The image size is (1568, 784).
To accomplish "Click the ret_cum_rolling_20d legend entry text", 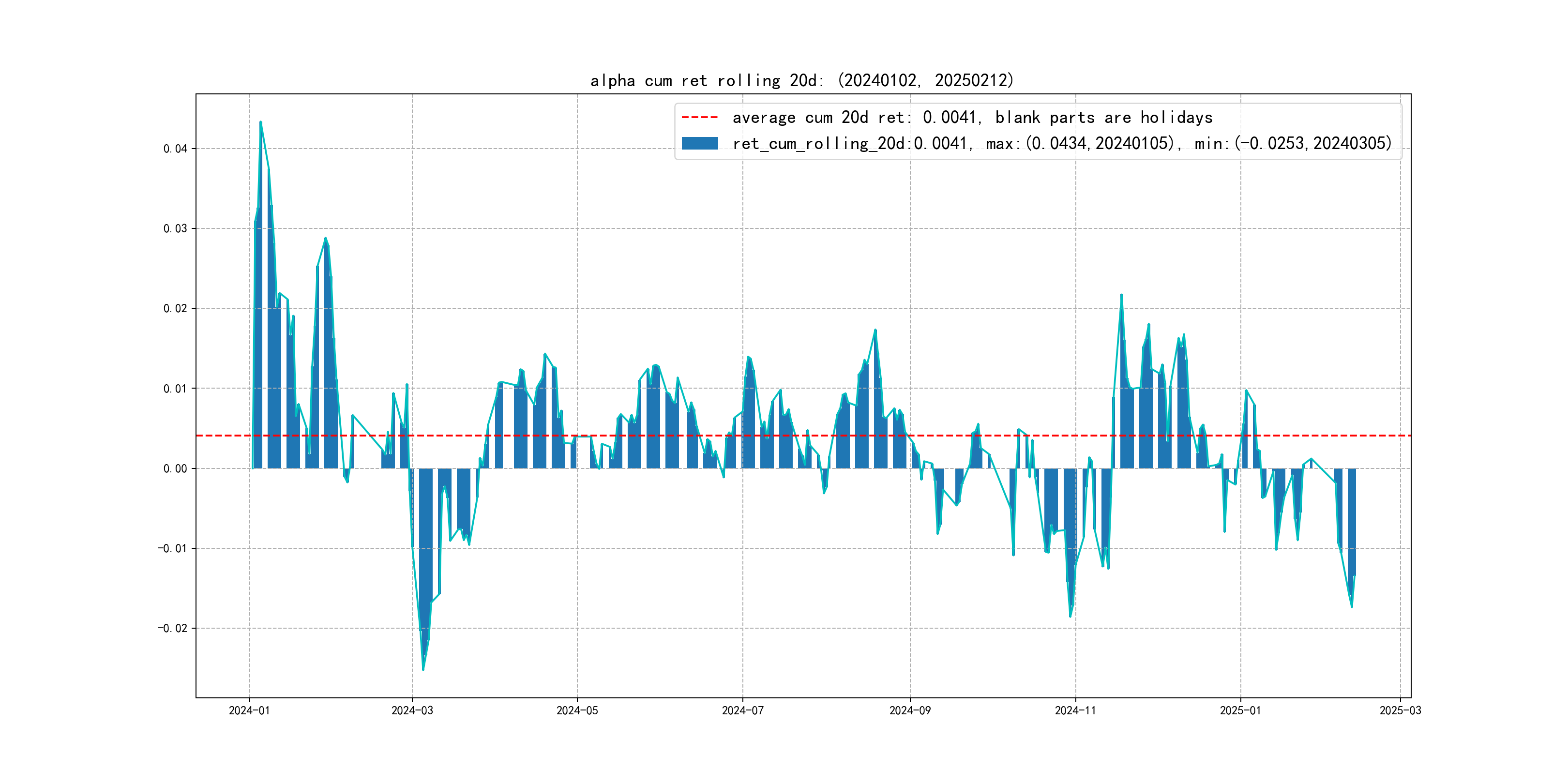I will coord(1062,143).
